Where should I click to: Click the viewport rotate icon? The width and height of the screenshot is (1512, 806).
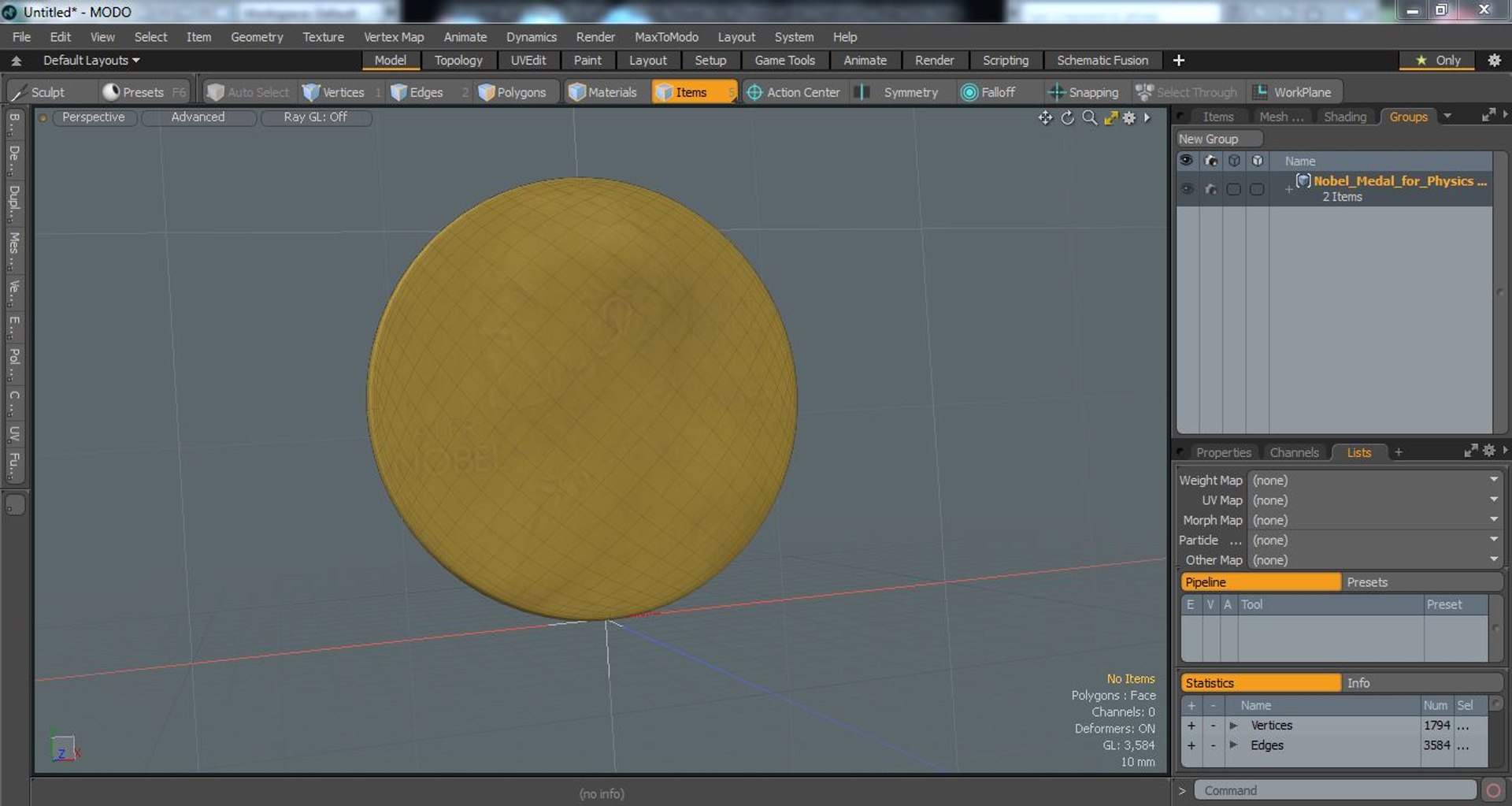[1067, 117]
